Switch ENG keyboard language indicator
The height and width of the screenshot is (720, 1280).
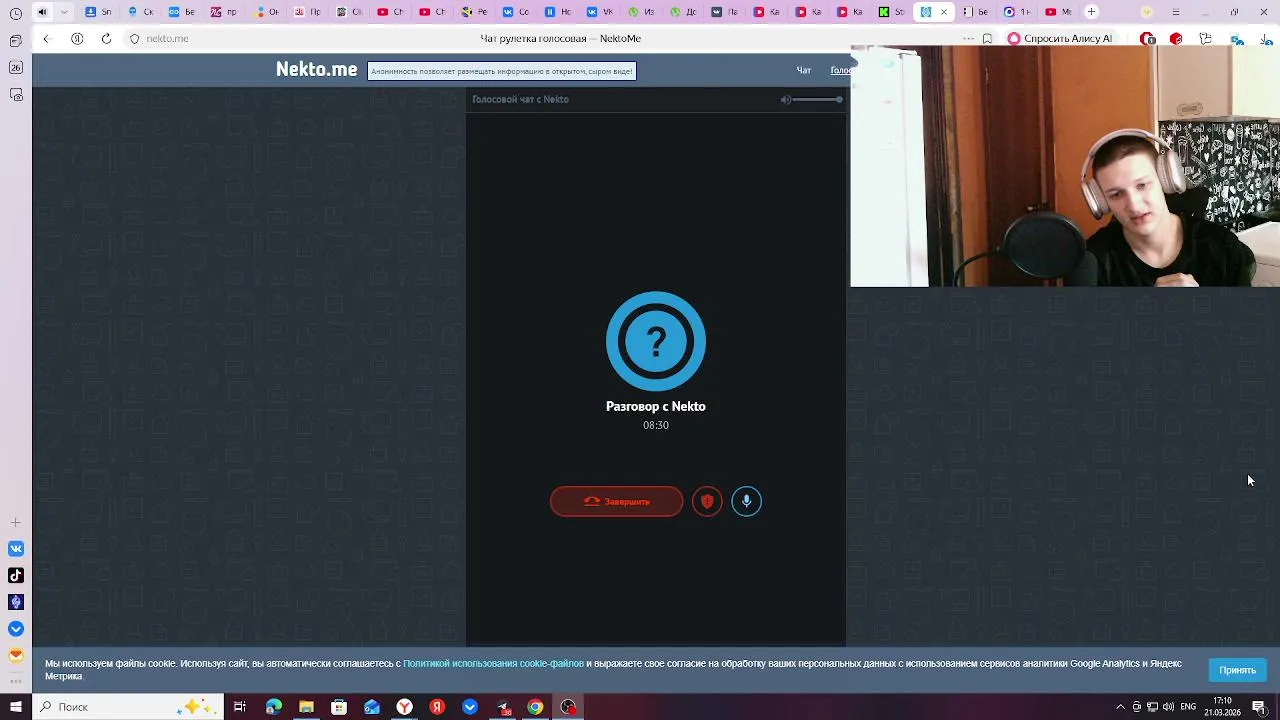1188,707
